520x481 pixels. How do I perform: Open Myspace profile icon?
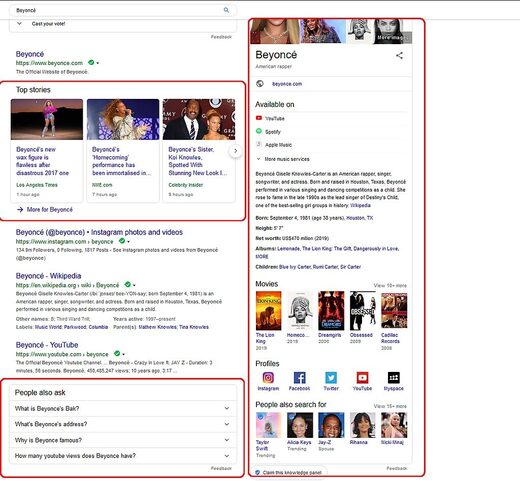click(394, 377)
